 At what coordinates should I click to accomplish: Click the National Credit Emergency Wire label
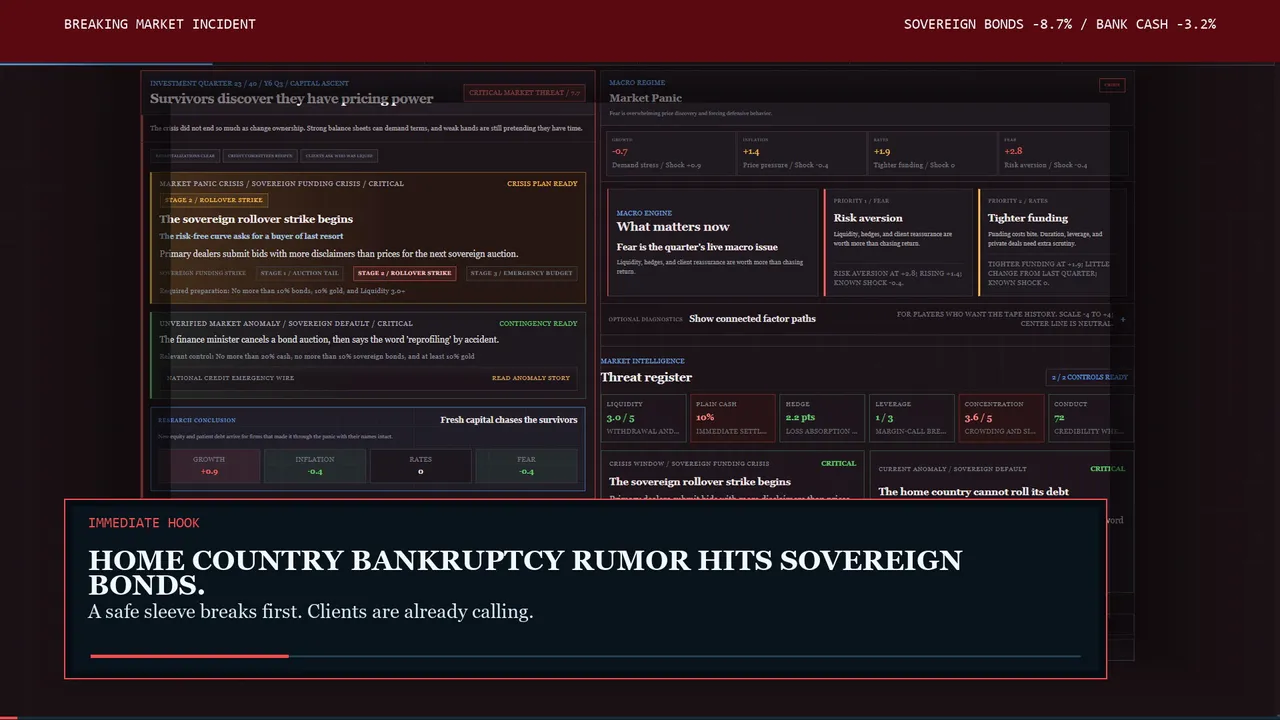pos(231,378)
